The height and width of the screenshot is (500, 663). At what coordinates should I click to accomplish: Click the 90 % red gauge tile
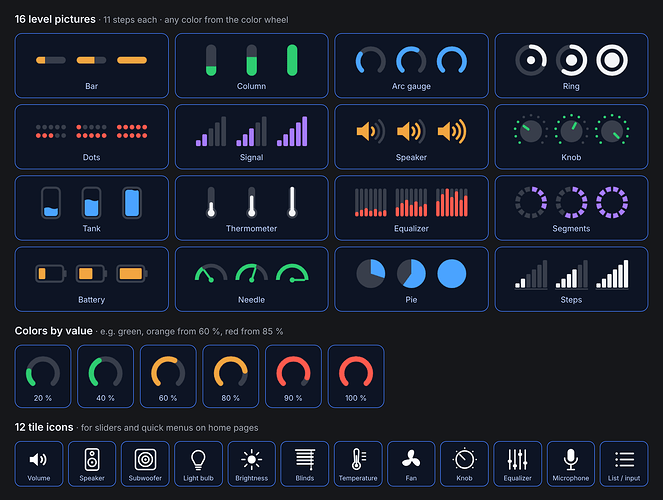(x=293, y=376)
